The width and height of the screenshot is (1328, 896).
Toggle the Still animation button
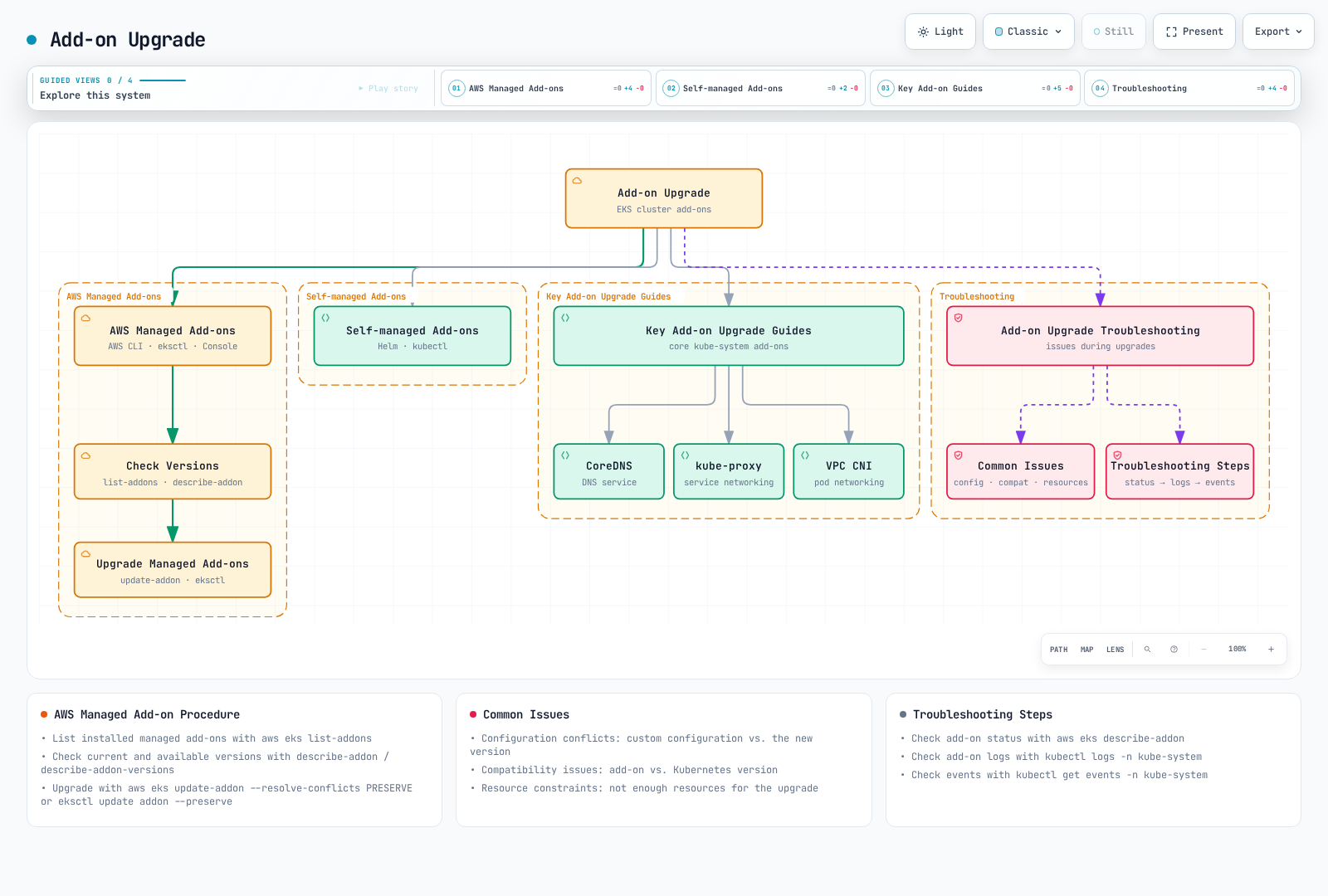1113,32
